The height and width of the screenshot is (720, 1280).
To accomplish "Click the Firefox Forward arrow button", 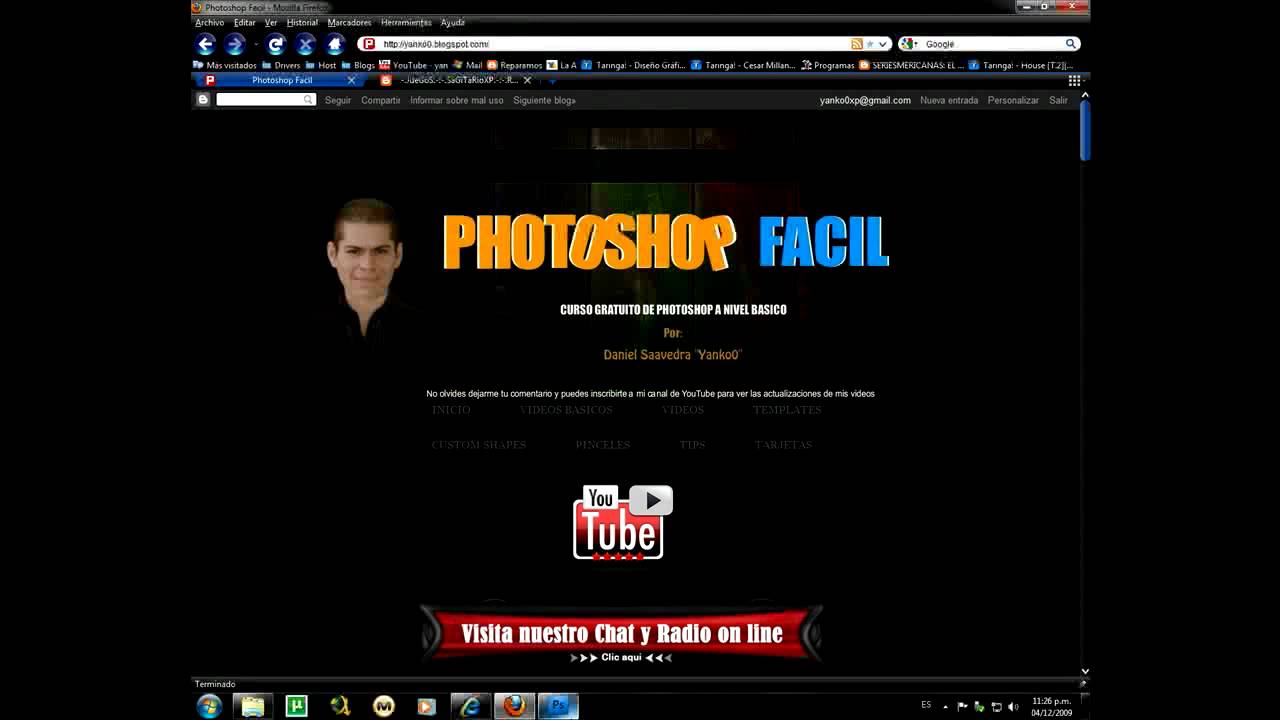I will 235,44.
